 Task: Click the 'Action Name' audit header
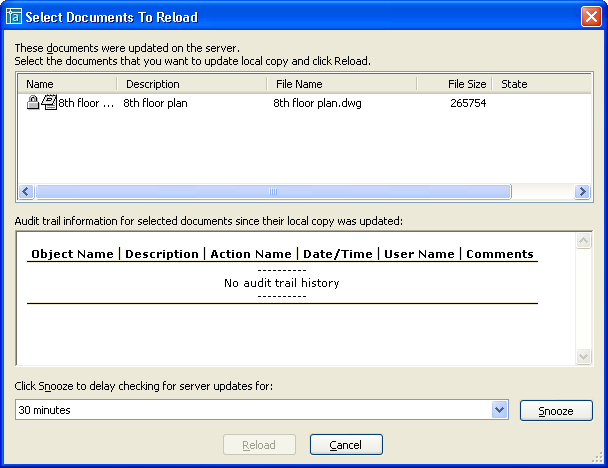point(251,254)
